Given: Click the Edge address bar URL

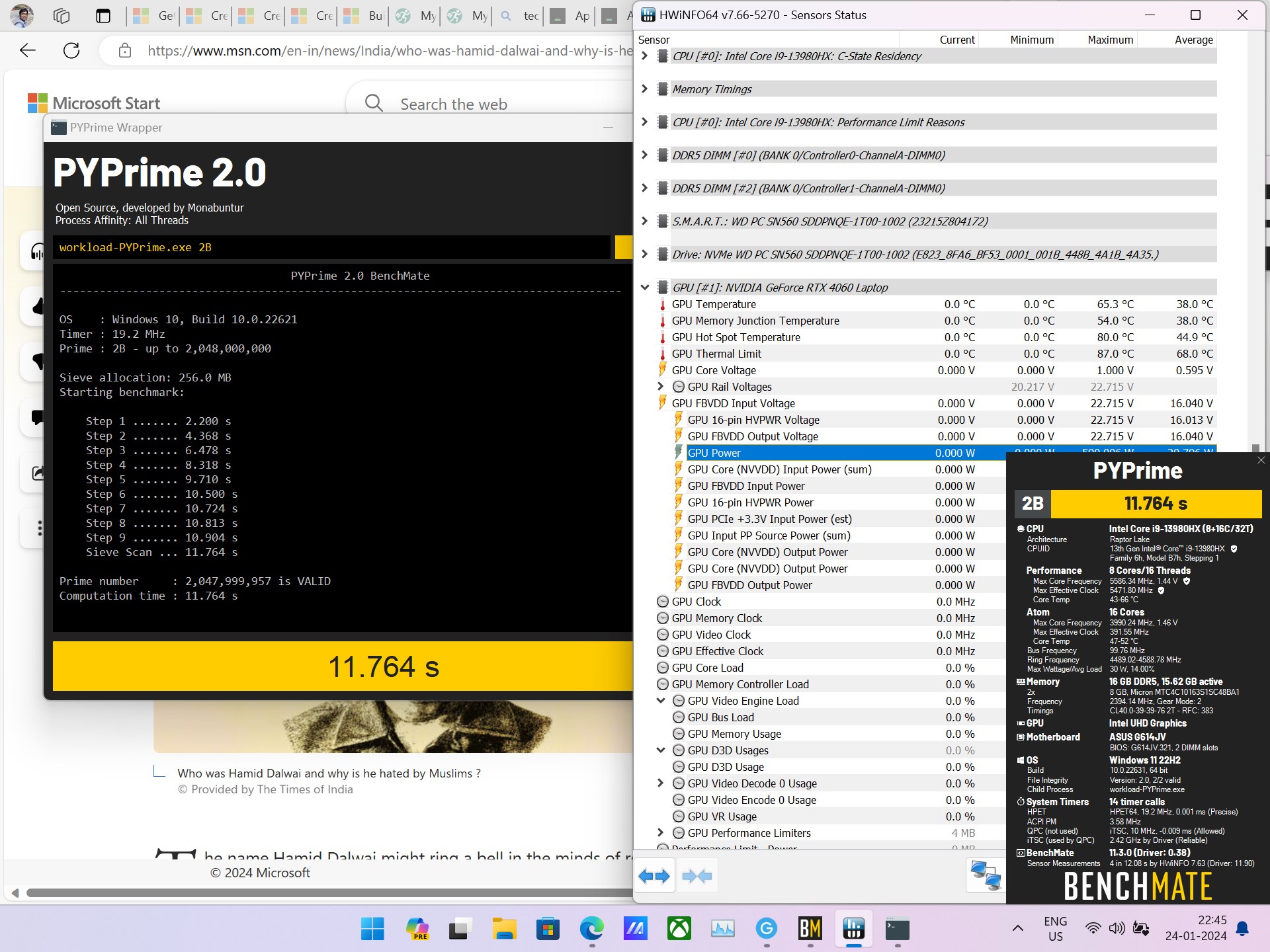Looking at the screenshot, I should (x=390, y=51).
